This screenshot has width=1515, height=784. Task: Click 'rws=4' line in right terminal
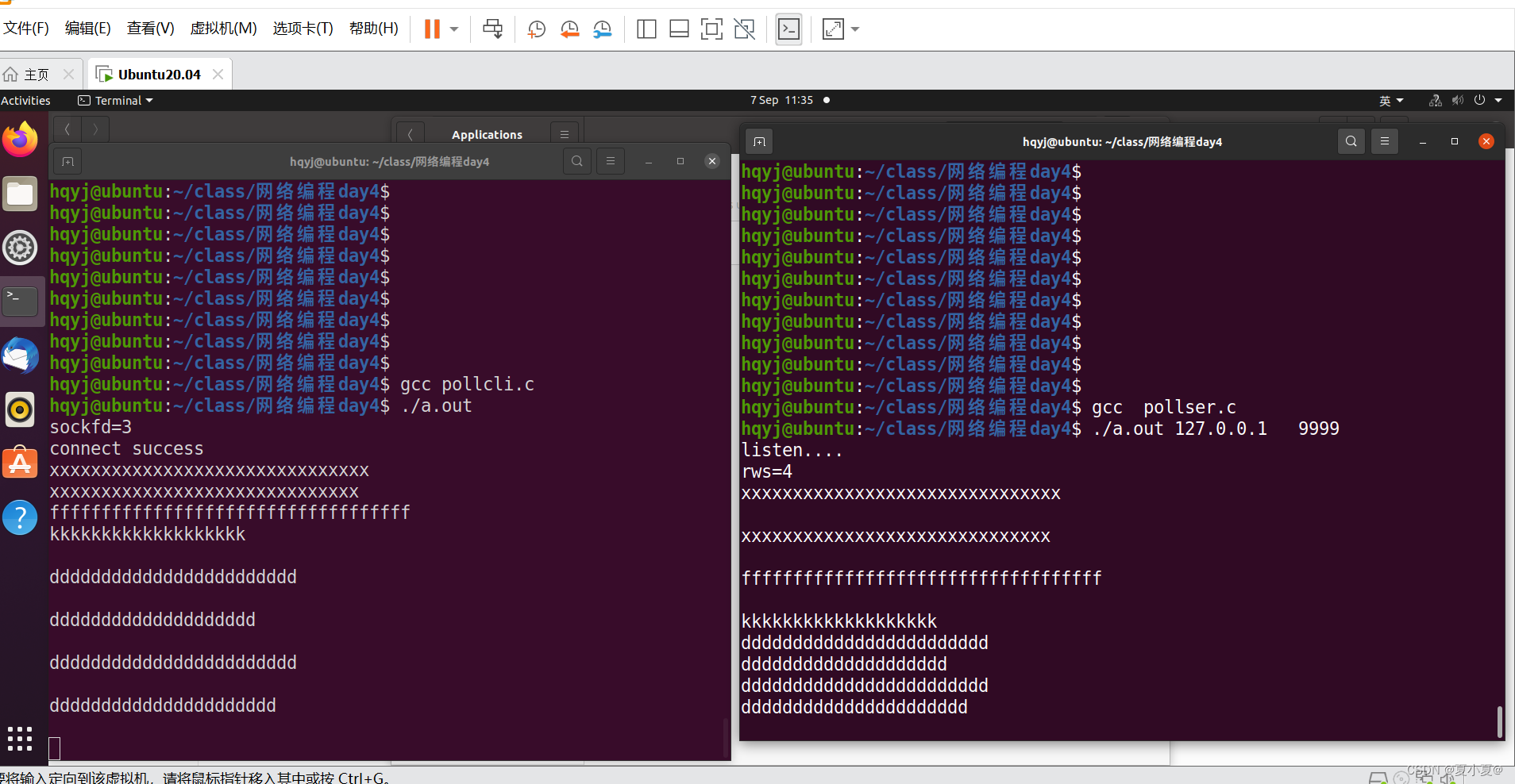(x=766, y=471)
